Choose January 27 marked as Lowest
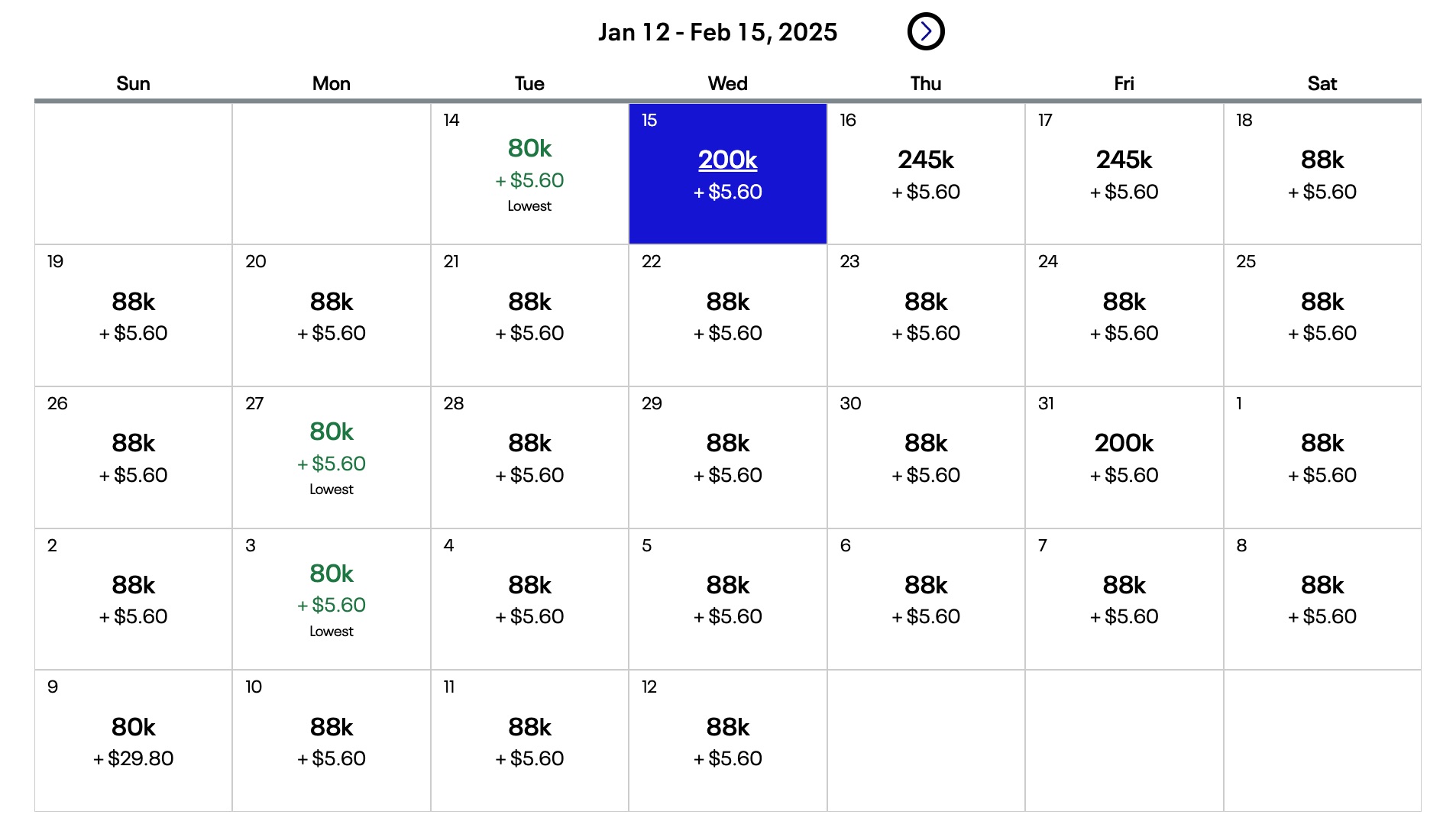 click(331, 457)
